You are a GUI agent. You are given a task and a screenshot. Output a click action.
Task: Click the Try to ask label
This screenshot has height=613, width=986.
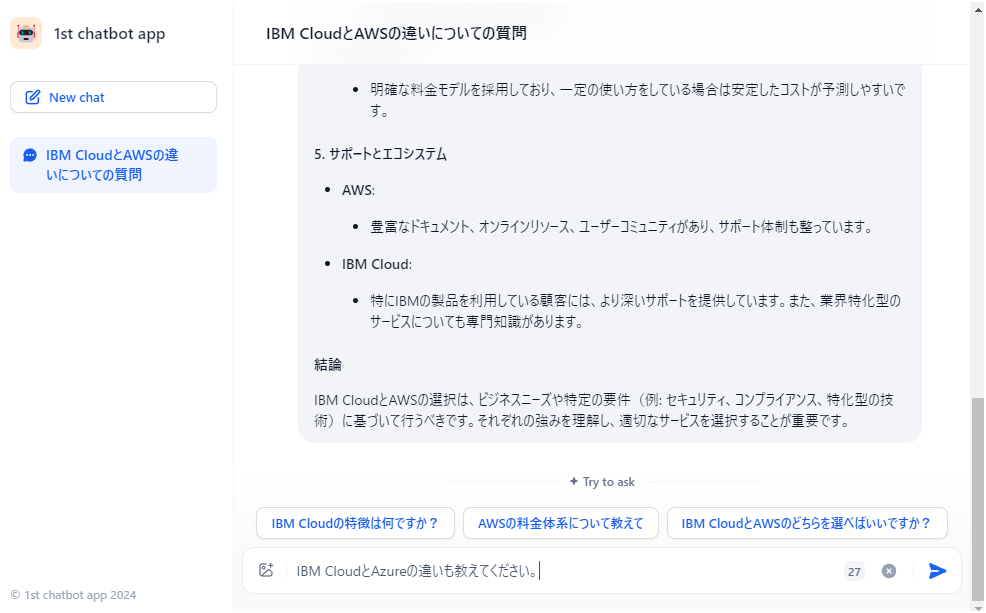[602, 482]
